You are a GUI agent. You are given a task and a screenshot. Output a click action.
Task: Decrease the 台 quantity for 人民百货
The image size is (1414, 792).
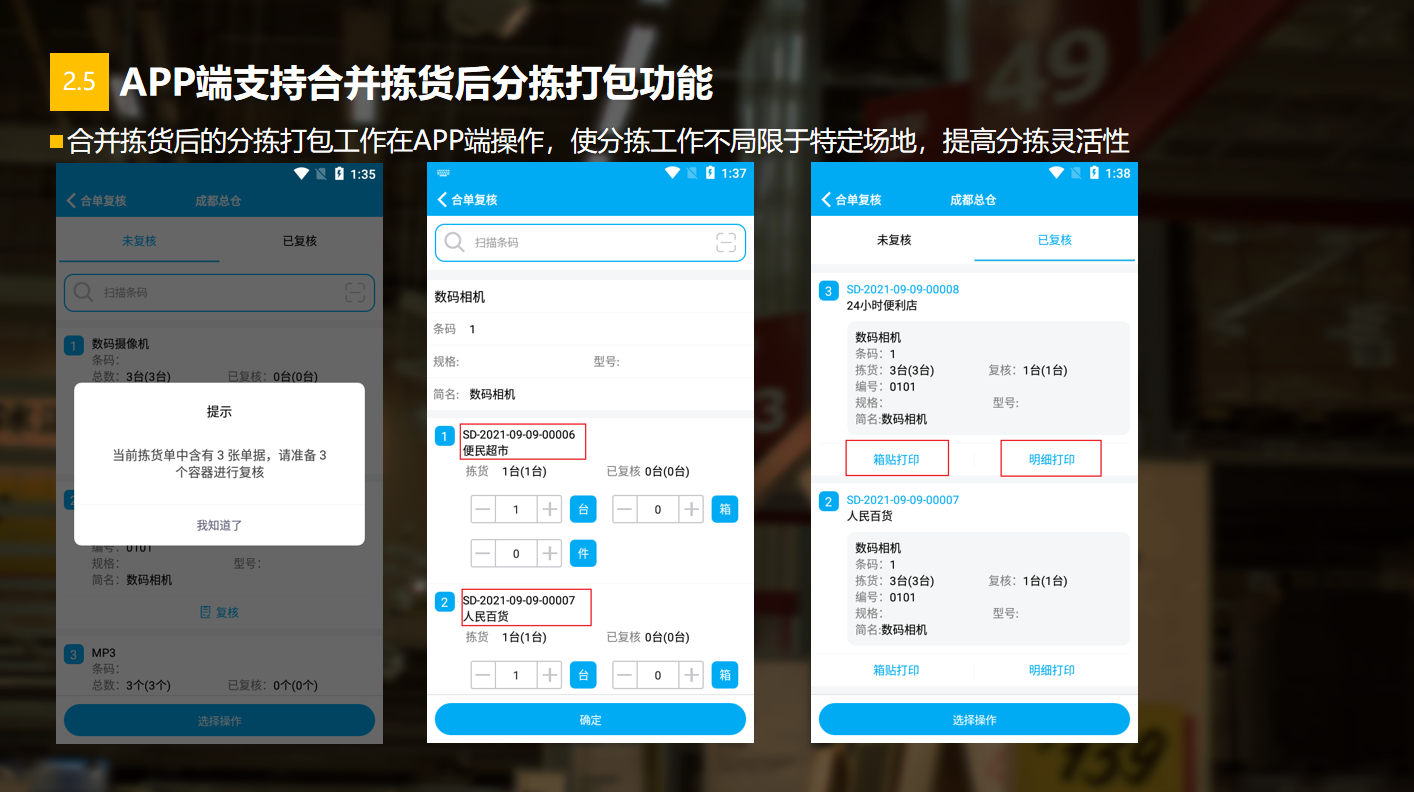coord(483,674)
